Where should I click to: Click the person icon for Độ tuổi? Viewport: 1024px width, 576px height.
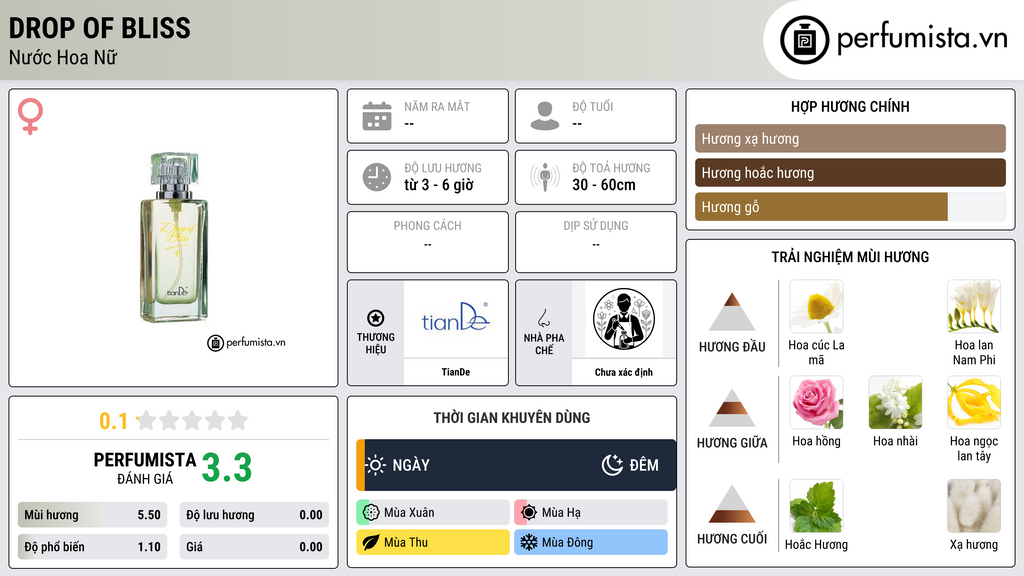[x=545, y=116]
